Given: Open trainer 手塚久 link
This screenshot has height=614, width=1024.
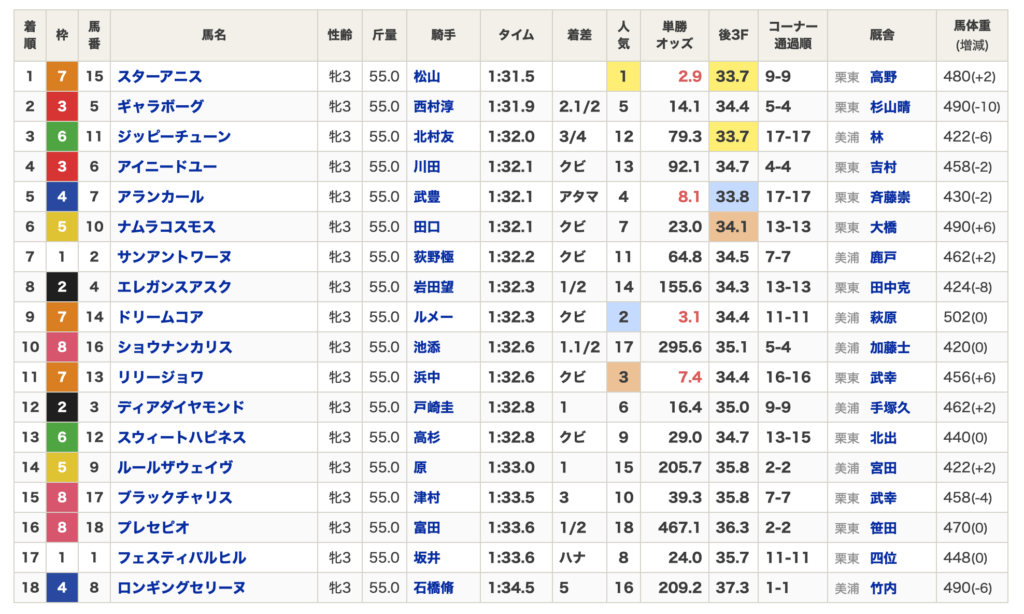Looking at the screenshot, I should click(x=889, y=407).
